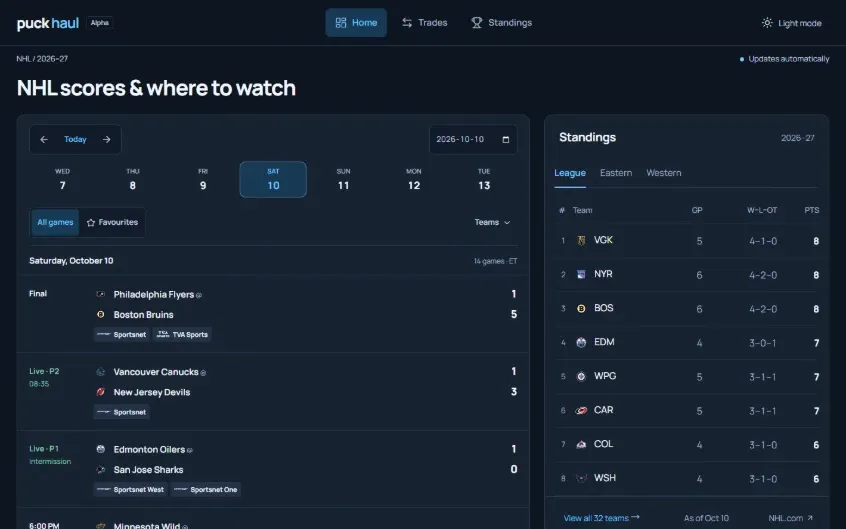Viewport: 846px width, 529px height.
Task: Click the Sportsnet One broadcaster badge
Action: (x=206, y=490)
